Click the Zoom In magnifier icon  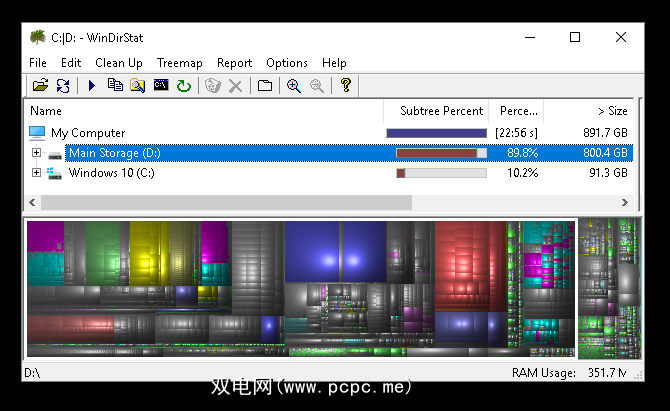[294, 86]
